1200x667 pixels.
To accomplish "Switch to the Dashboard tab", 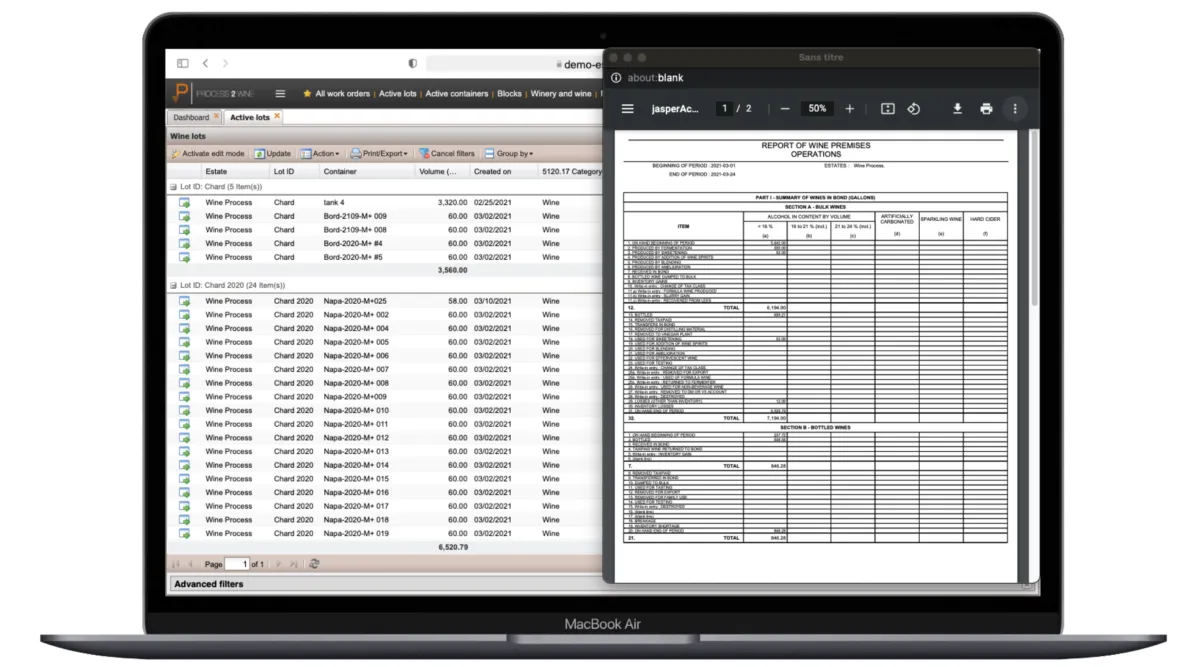I will point(190,117).
